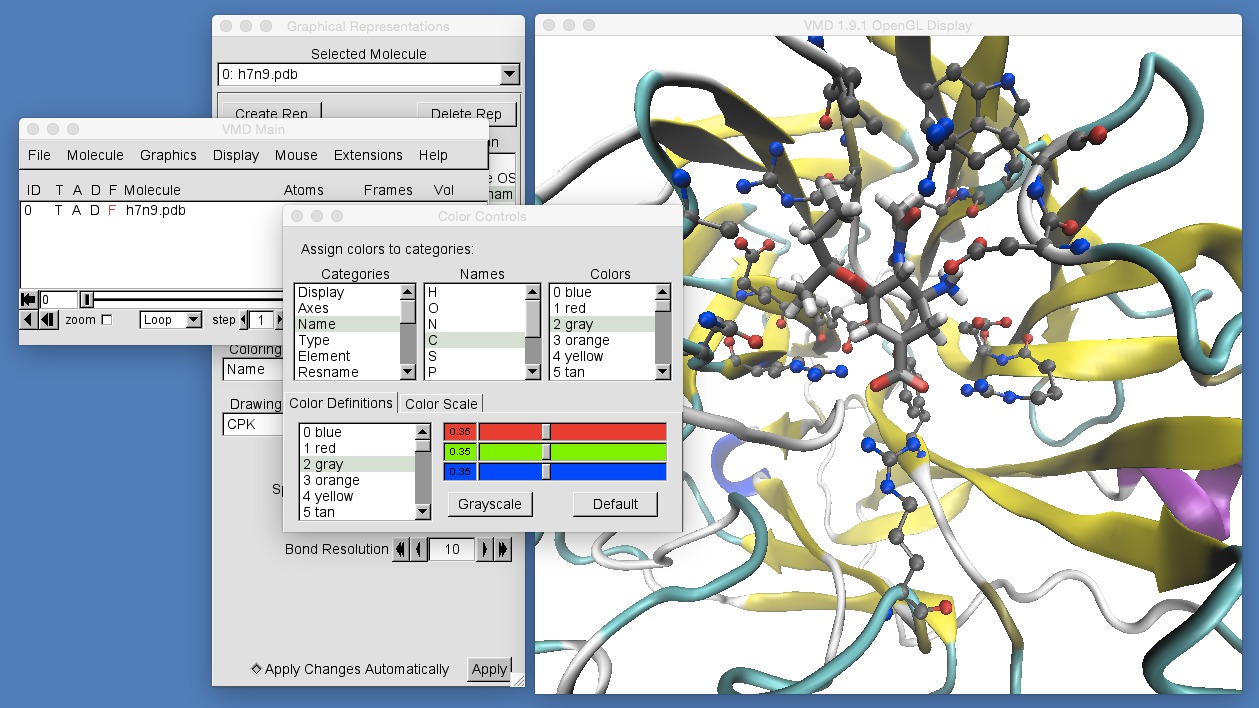Viewport: 1259px width, 708px height.
Task: Increase Bond Resolution with the double-arrow
Action: [500, 549]
